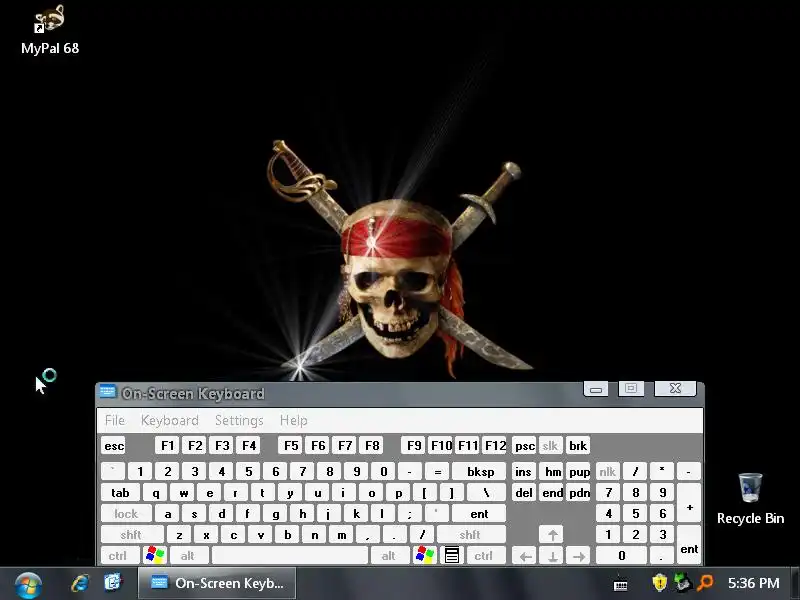The height and width of the screenshot is (600, 800).
Task: Click the letter q key
Action: pos(156,492)
